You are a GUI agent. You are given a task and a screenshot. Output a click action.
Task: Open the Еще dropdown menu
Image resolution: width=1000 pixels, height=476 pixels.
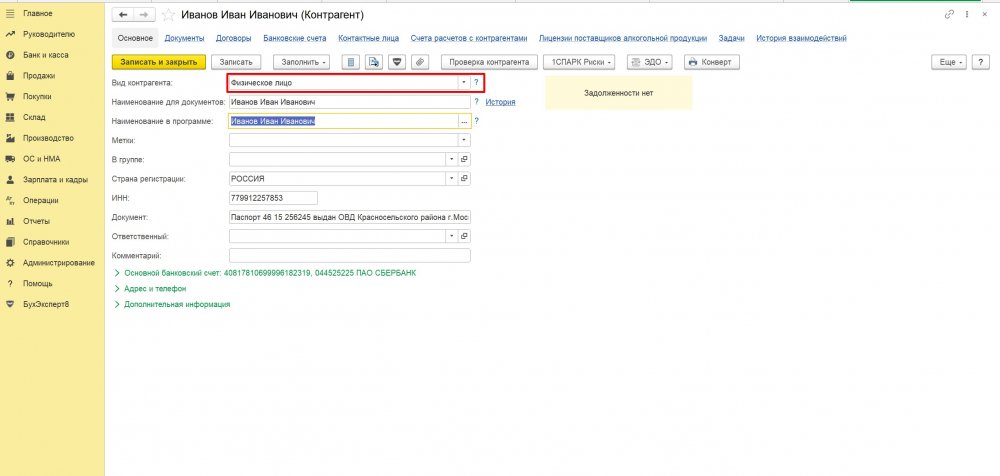click(x=948, y=62)
